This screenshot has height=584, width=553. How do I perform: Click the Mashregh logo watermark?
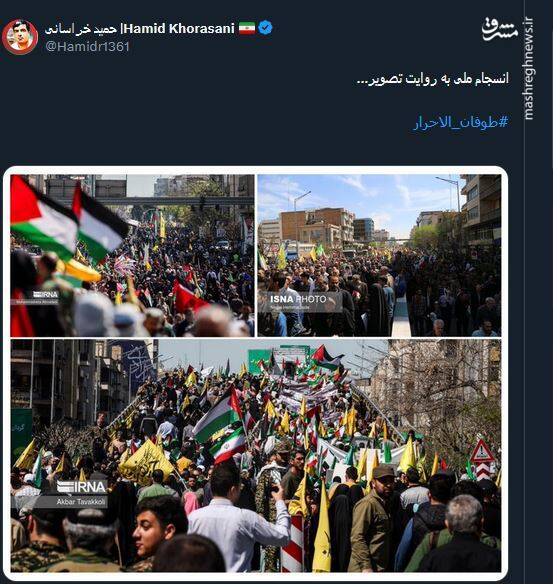point(500,29)
